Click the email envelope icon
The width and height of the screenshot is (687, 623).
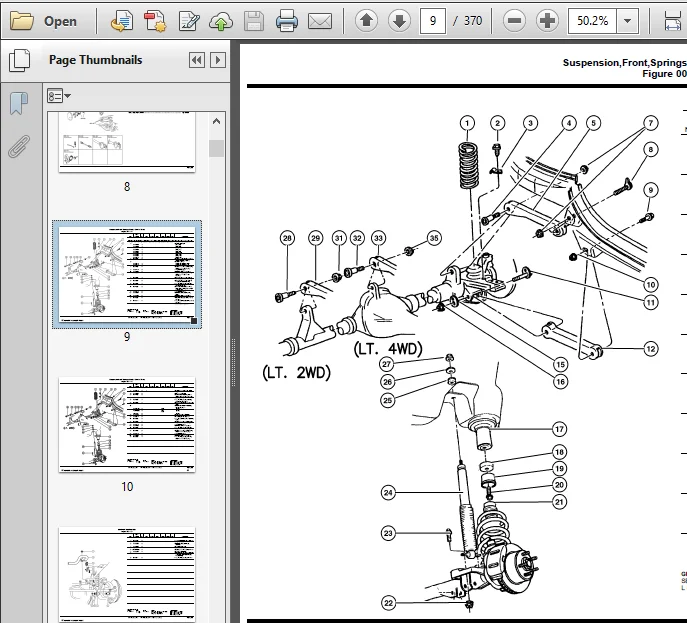click(x=320, y=21)
